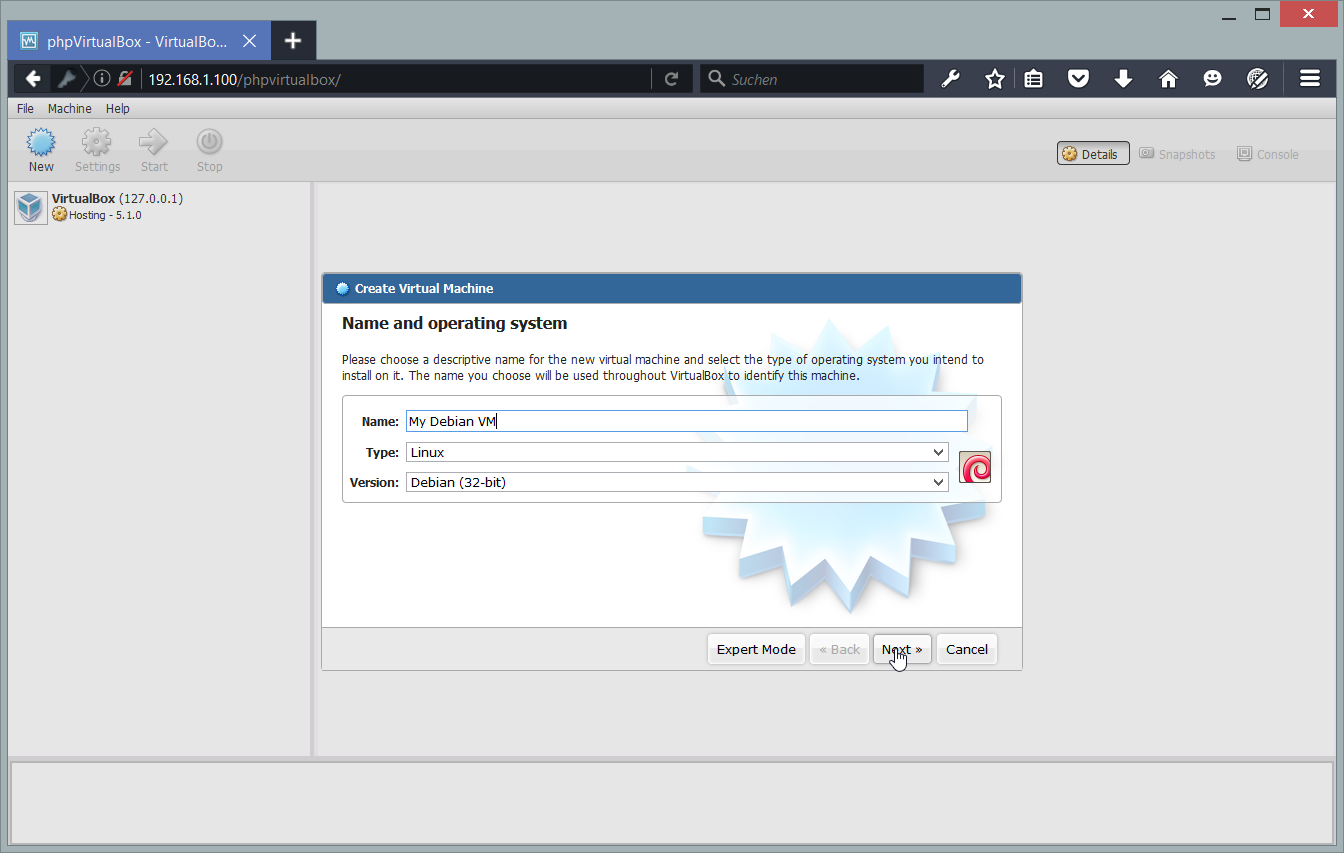The image size is (1344, 853).
Task: Click the striped globe toolbar icon
Action: 1258,79
